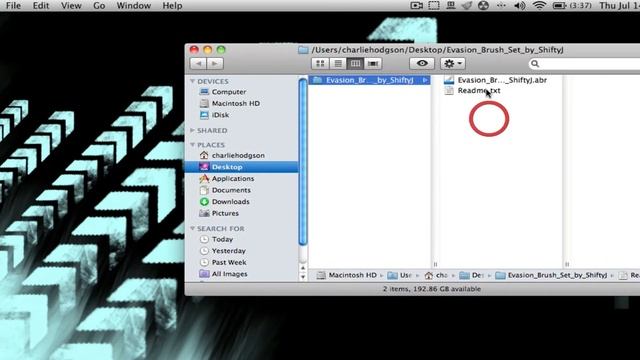Switch Finder to Cover Flow view
The image size is (640, 360).
[373, 64]
